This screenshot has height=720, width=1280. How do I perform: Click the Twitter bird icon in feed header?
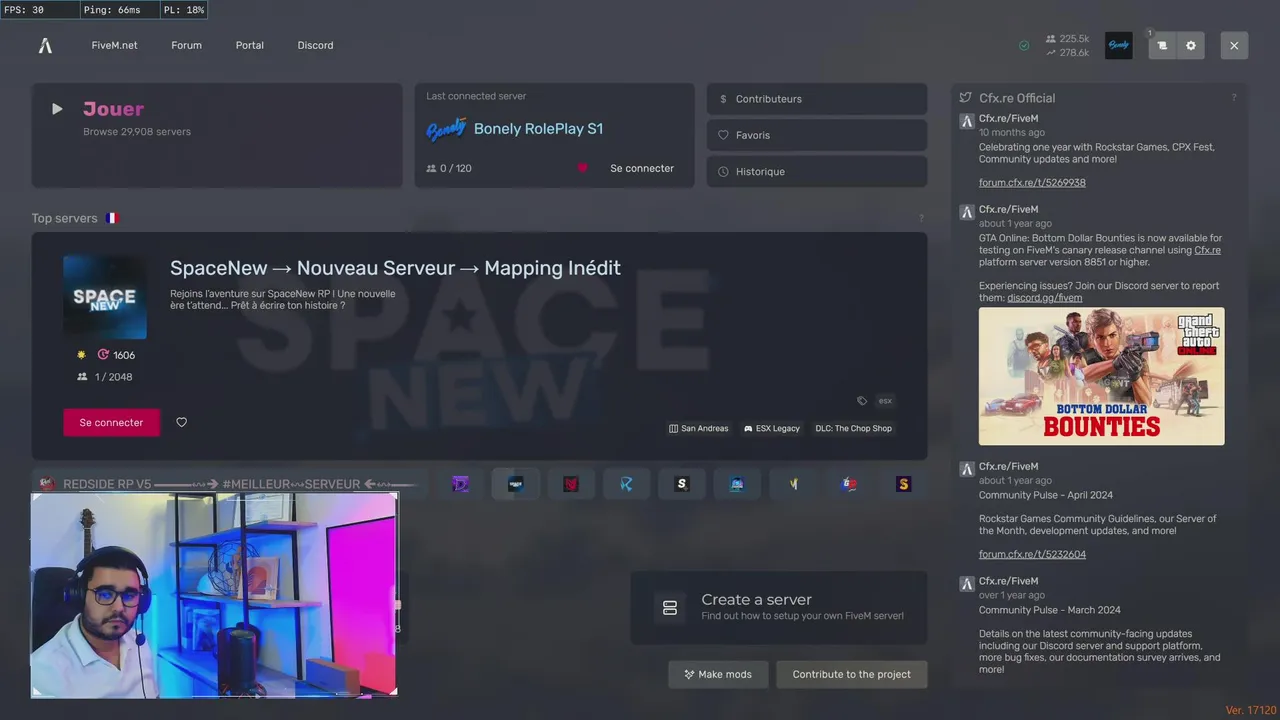(x=965, y=98)
